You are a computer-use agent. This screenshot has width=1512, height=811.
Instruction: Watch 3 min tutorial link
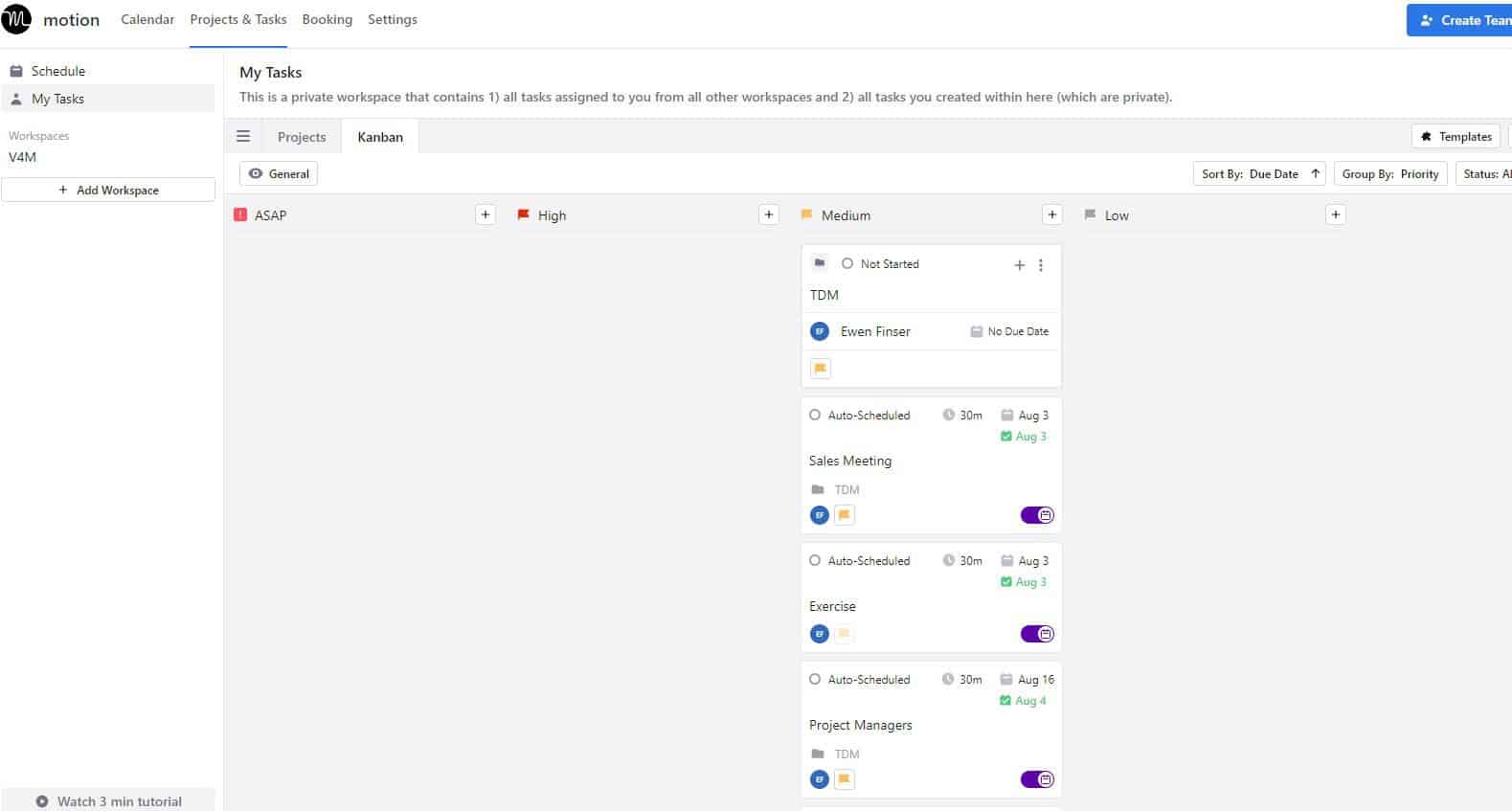click(x=108, y=801)
